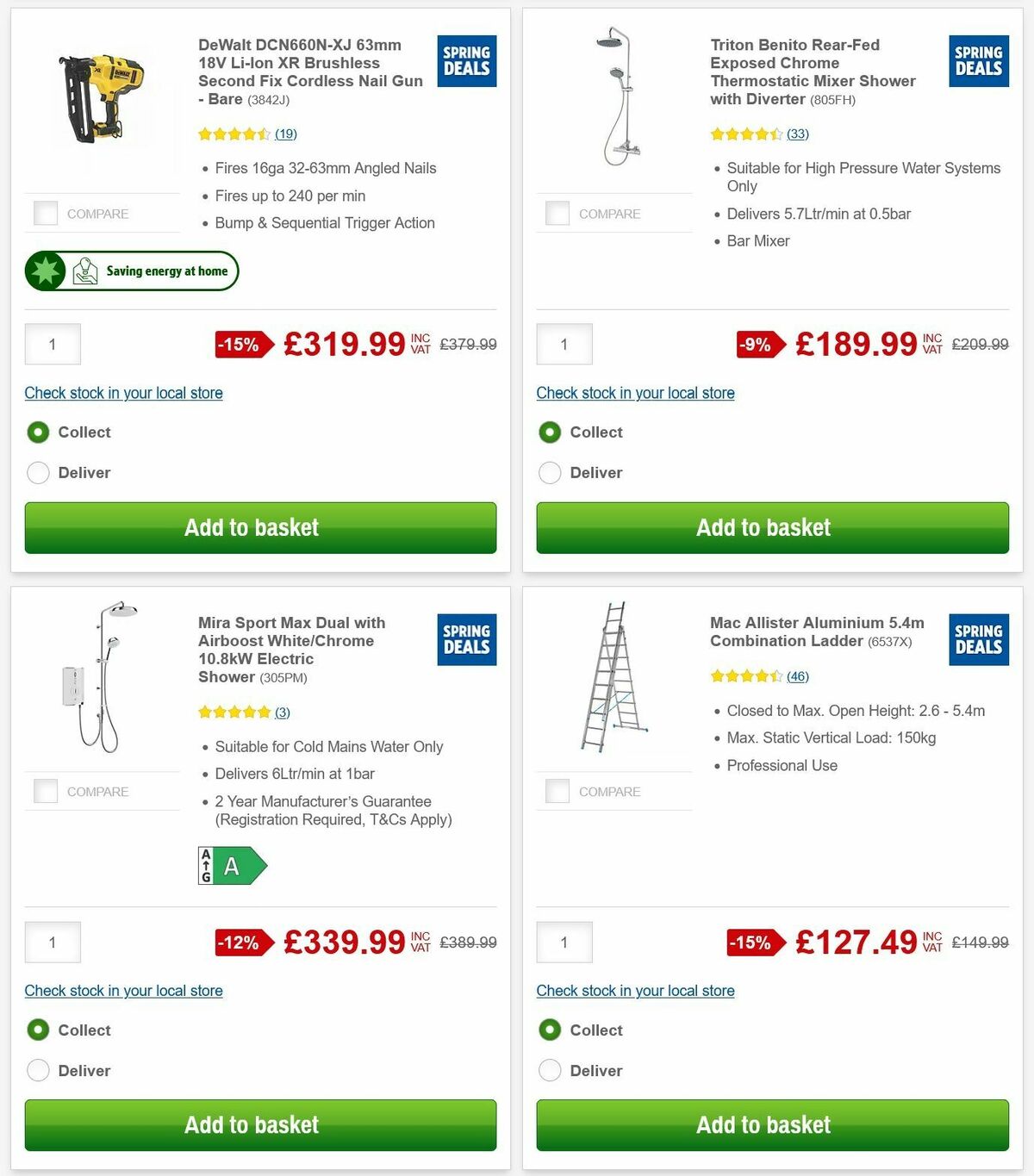This screenshot has height=1176, width=1034.
Task: Open the (33) reviews for the Triton shower
Action: (x=798, y=134)
